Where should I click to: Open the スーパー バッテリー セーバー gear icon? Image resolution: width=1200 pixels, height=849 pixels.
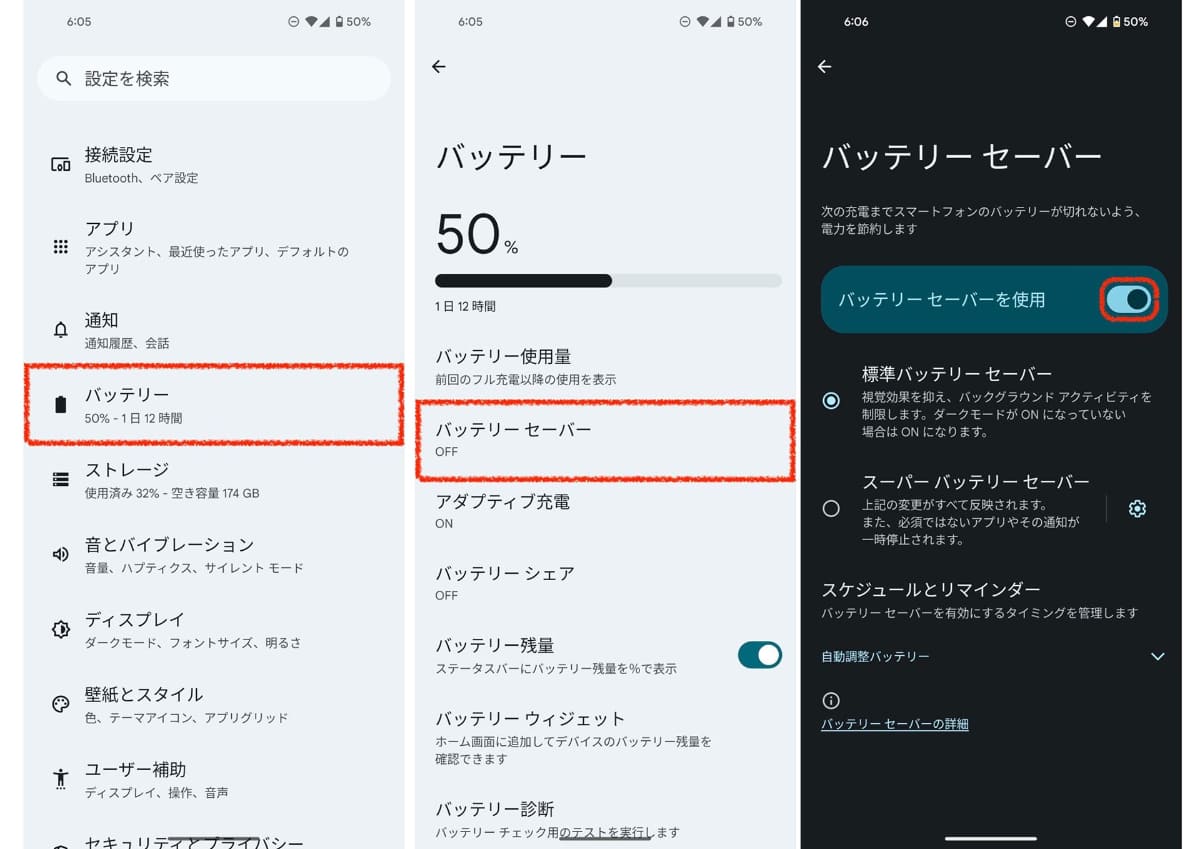click(1137, 508)
